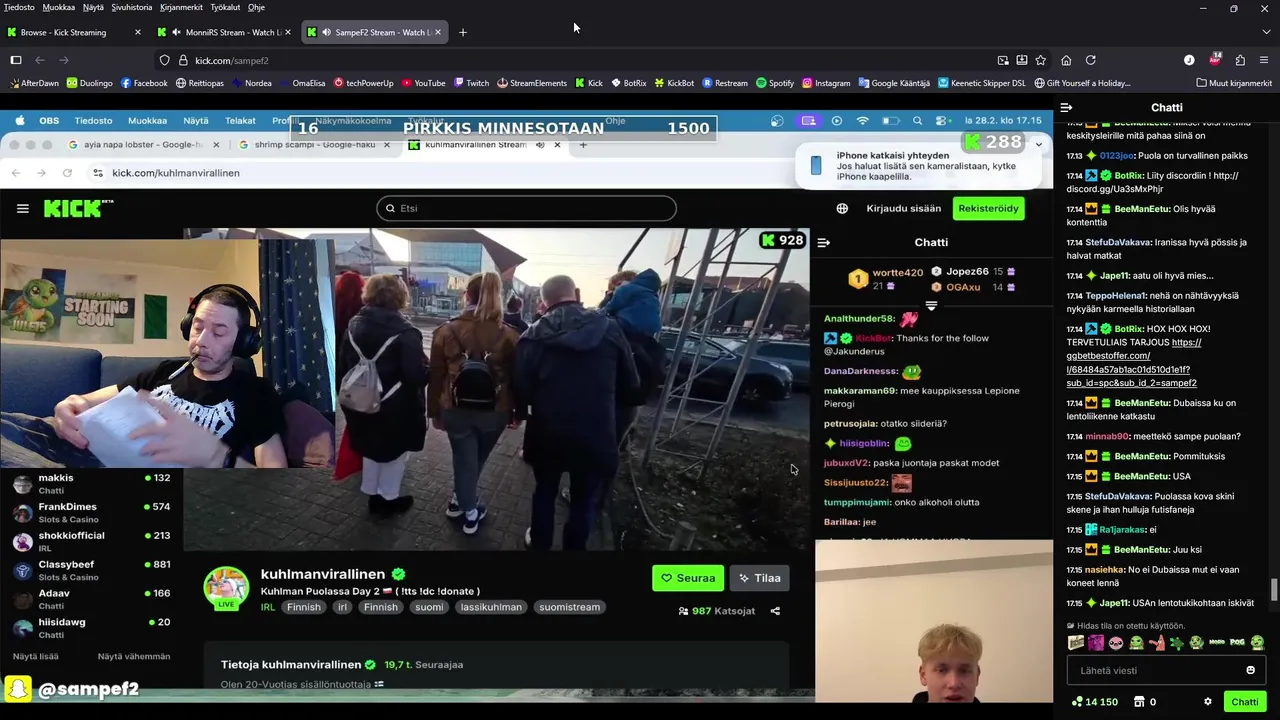
Task: Mute the MonniRS Stream tab audio
Action: [176, 32]
